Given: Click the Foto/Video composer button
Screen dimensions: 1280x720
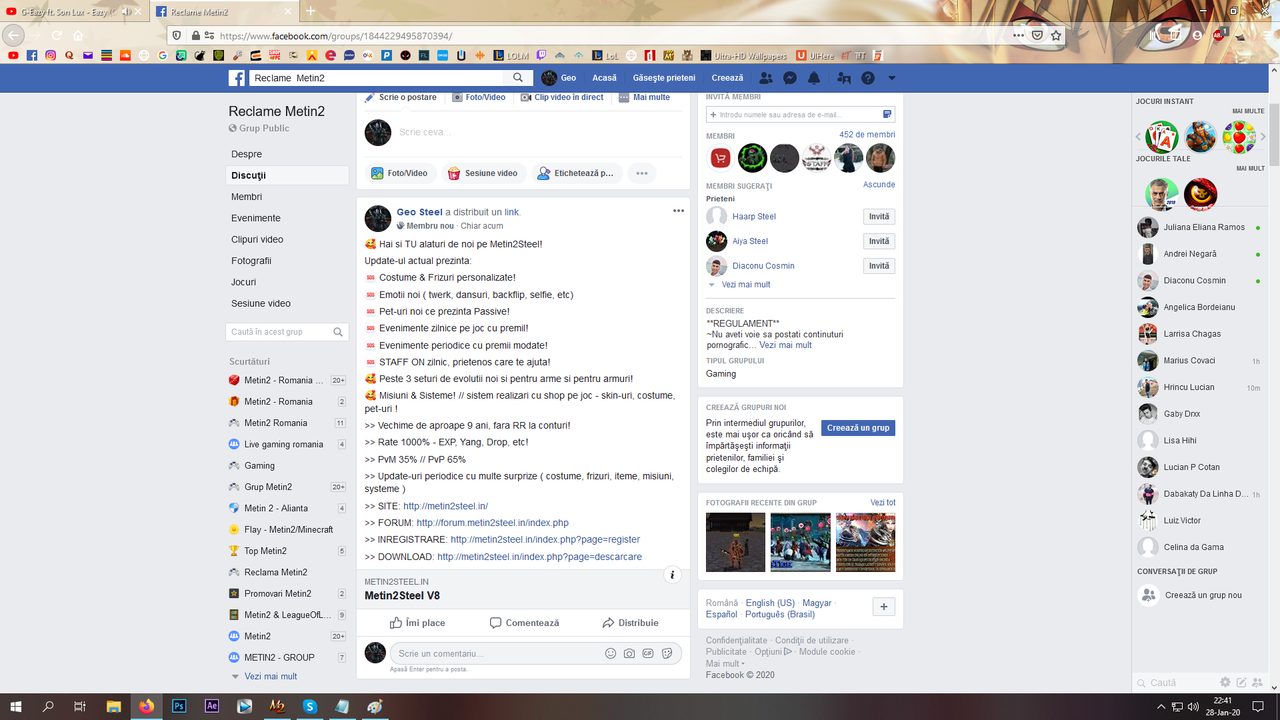Looking at the screenshot, I should click(x=399, y=173).
